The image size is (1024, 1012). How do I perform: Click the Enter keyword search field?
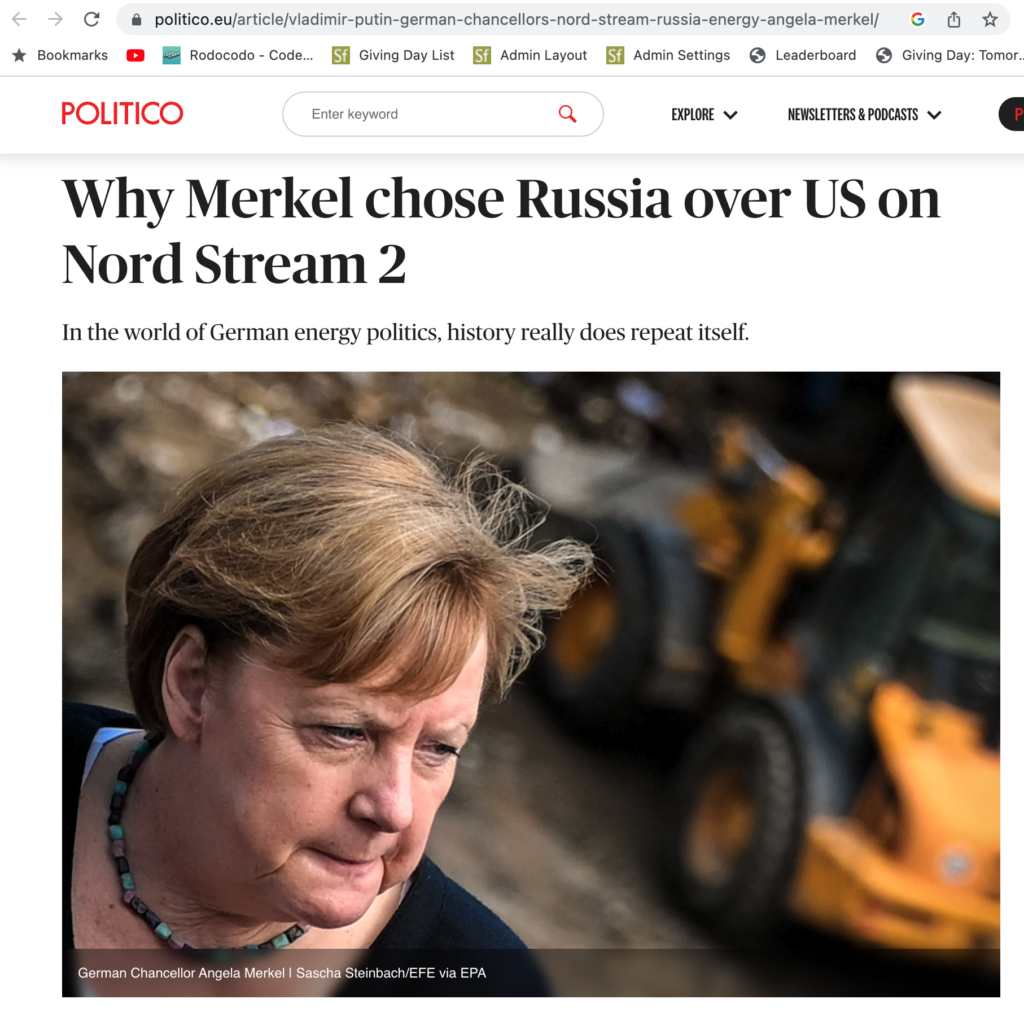443,114
